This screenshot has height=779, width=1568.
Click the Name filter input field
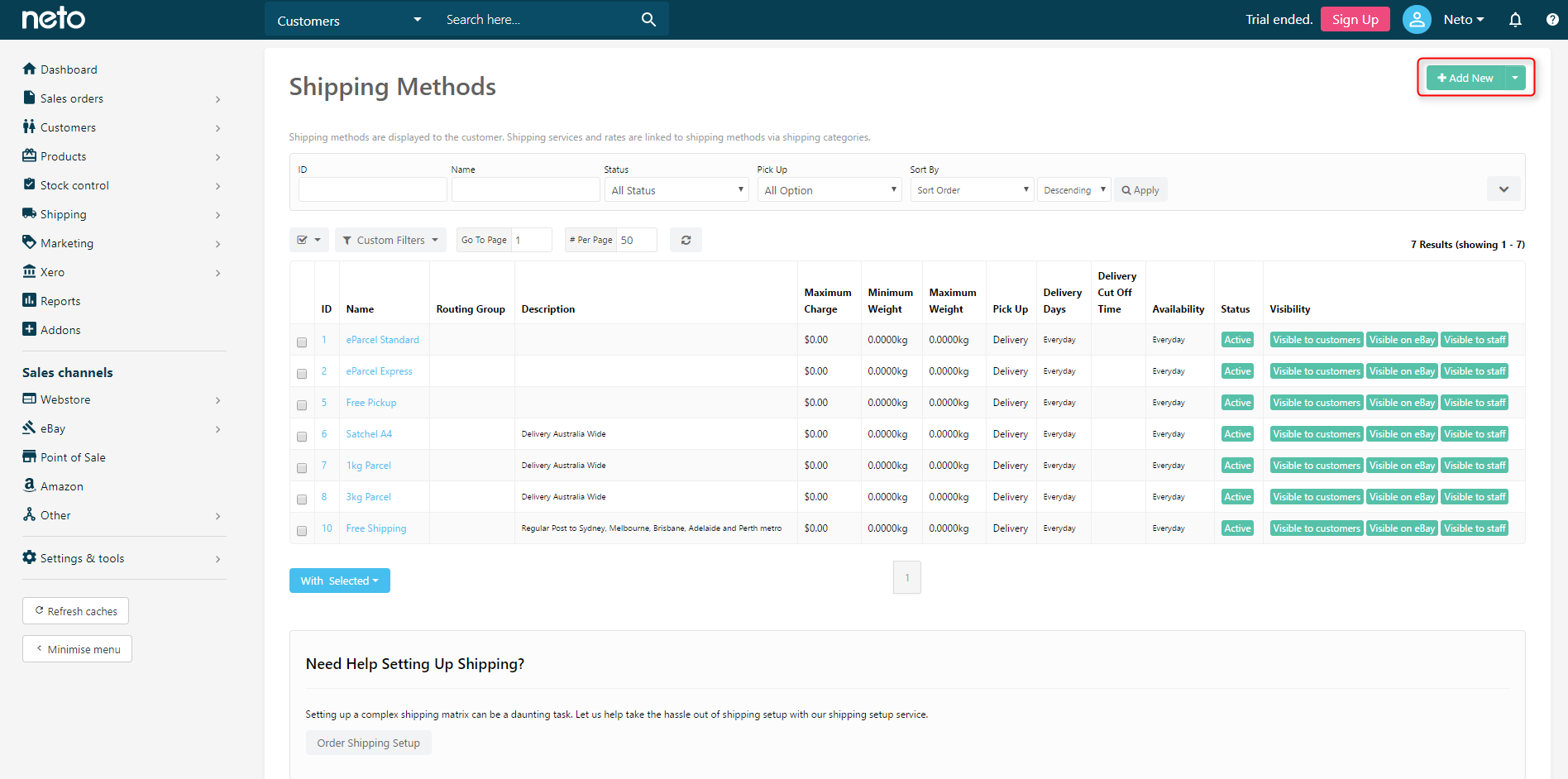[x=525, y=189]
